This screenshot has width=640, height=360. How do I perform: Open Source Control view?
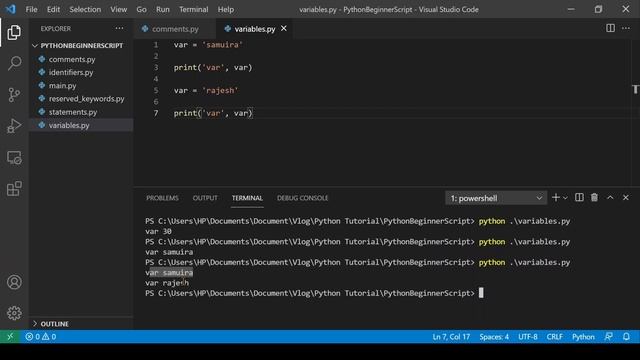coord(14,95)
